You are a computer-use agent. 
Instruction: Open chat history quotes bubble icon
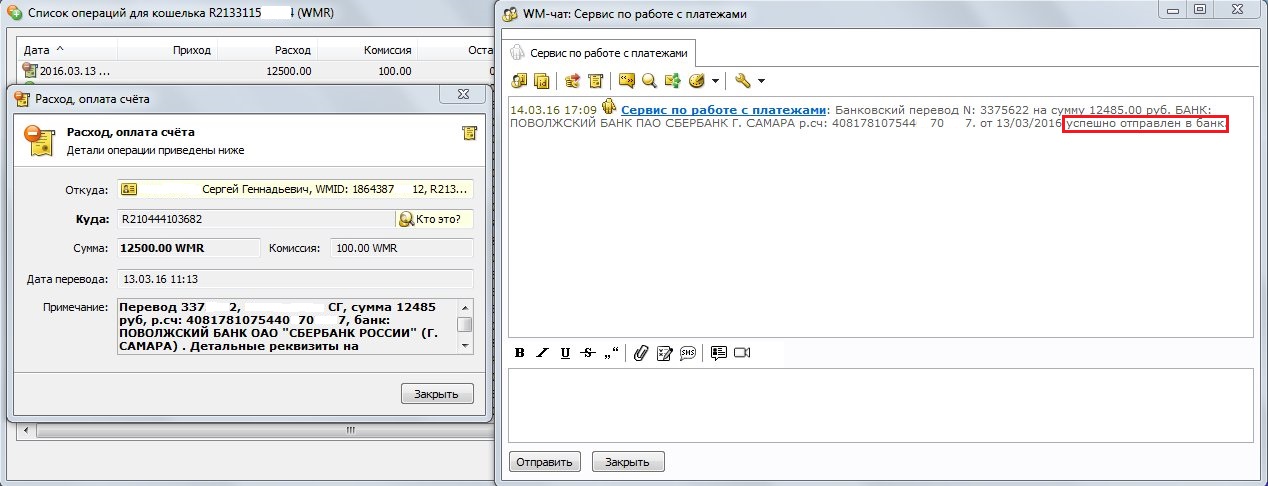627,80
